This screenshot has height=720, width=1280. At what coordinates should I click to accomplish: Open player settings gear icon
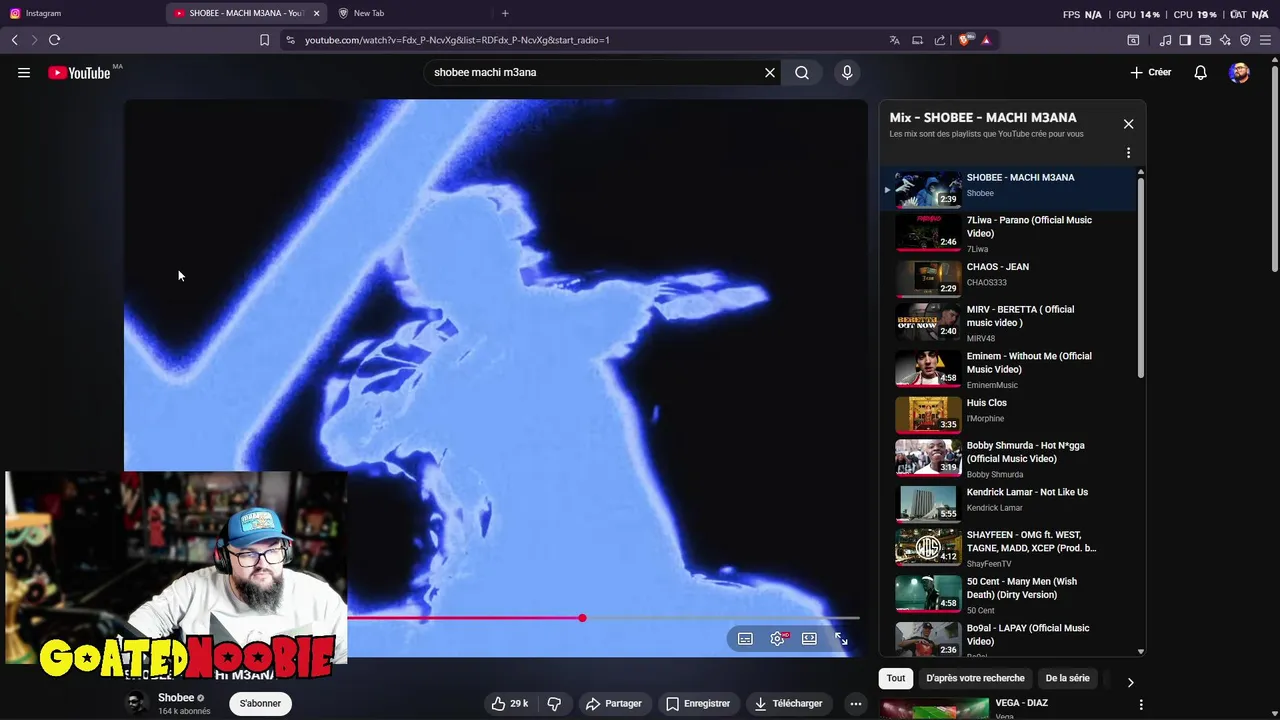point(777,639)
